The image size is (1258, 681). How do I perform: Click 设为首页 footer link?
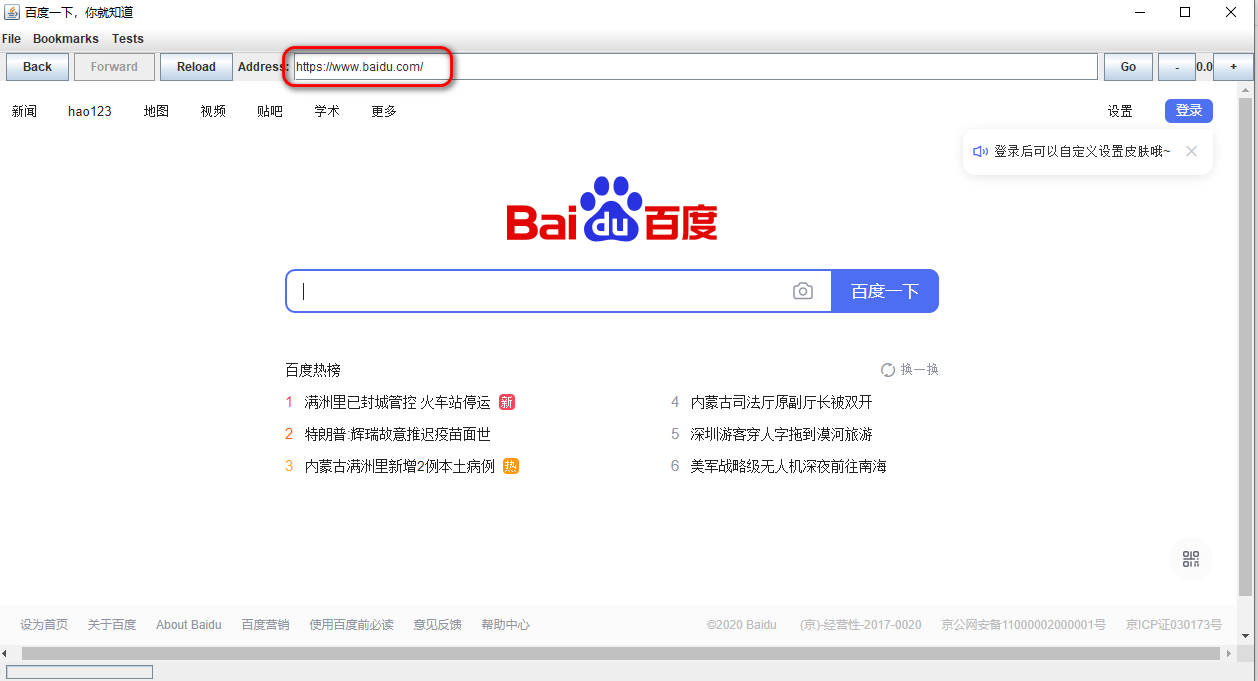(44, 625)
